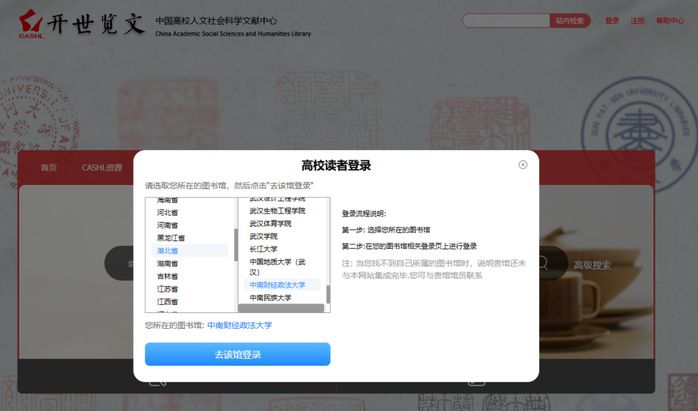Choose 长江大学 from the library list
The width and height of the screenshot is (698, 411).
tap(264, 248)
